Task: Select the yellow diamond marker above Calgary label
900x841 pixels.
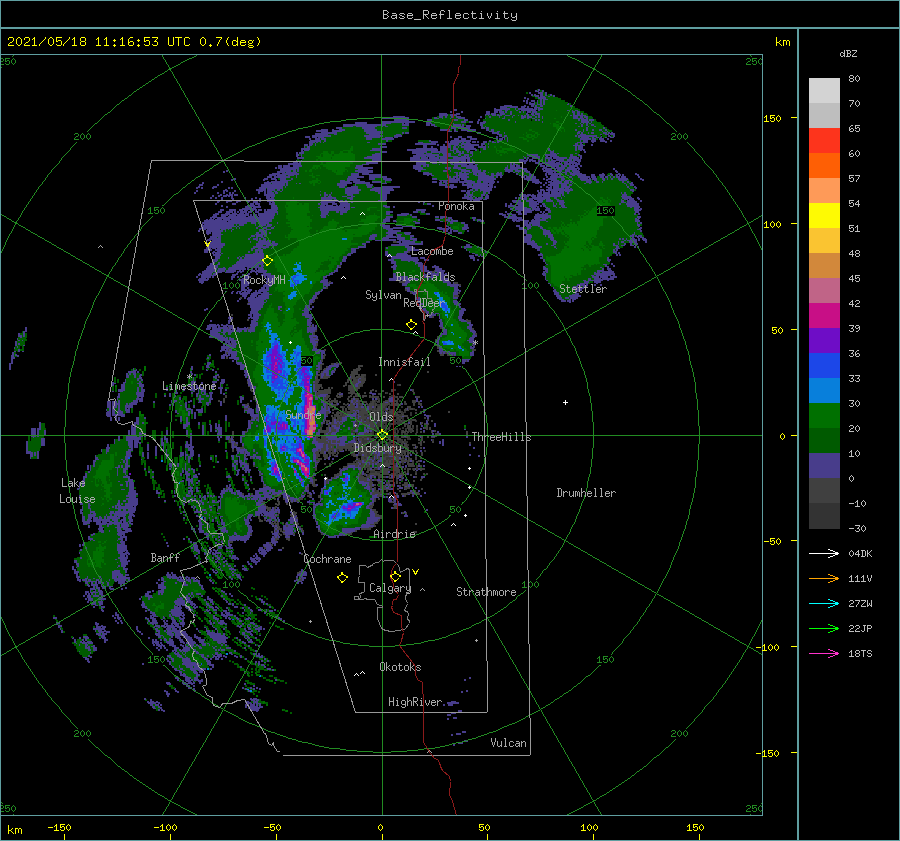Action: [x=395, y=576]
